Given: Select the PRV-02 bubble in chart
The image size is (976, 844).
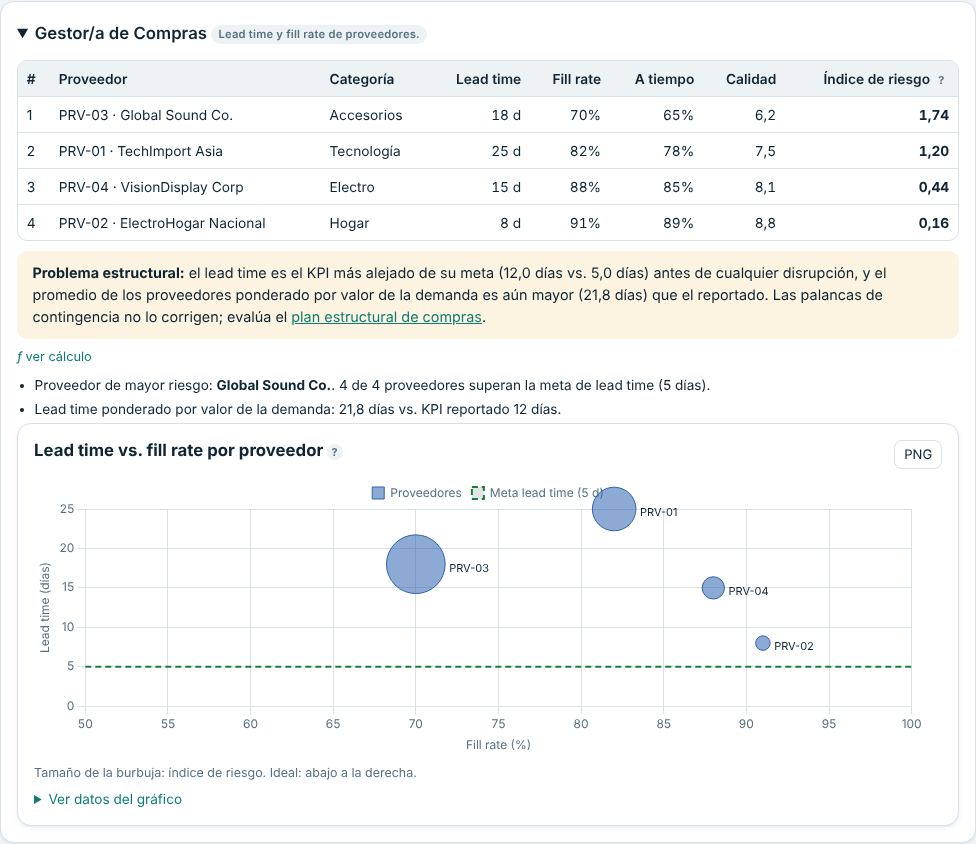Looking at the screenshot, I should pyautogui.click(x=762, y=643).
